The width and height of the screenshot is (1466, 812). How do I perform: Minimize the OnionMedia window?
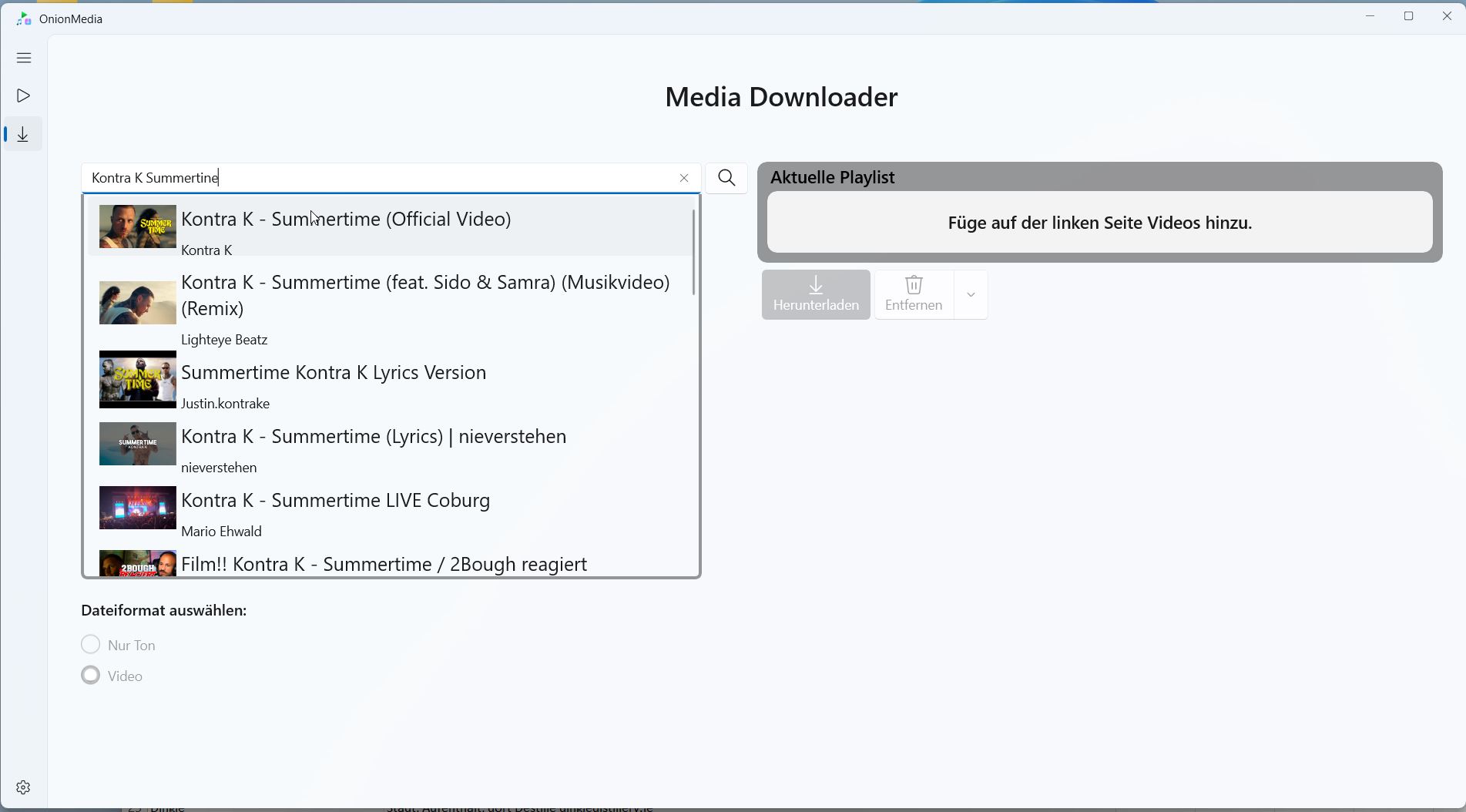[x=1370, y=16]
